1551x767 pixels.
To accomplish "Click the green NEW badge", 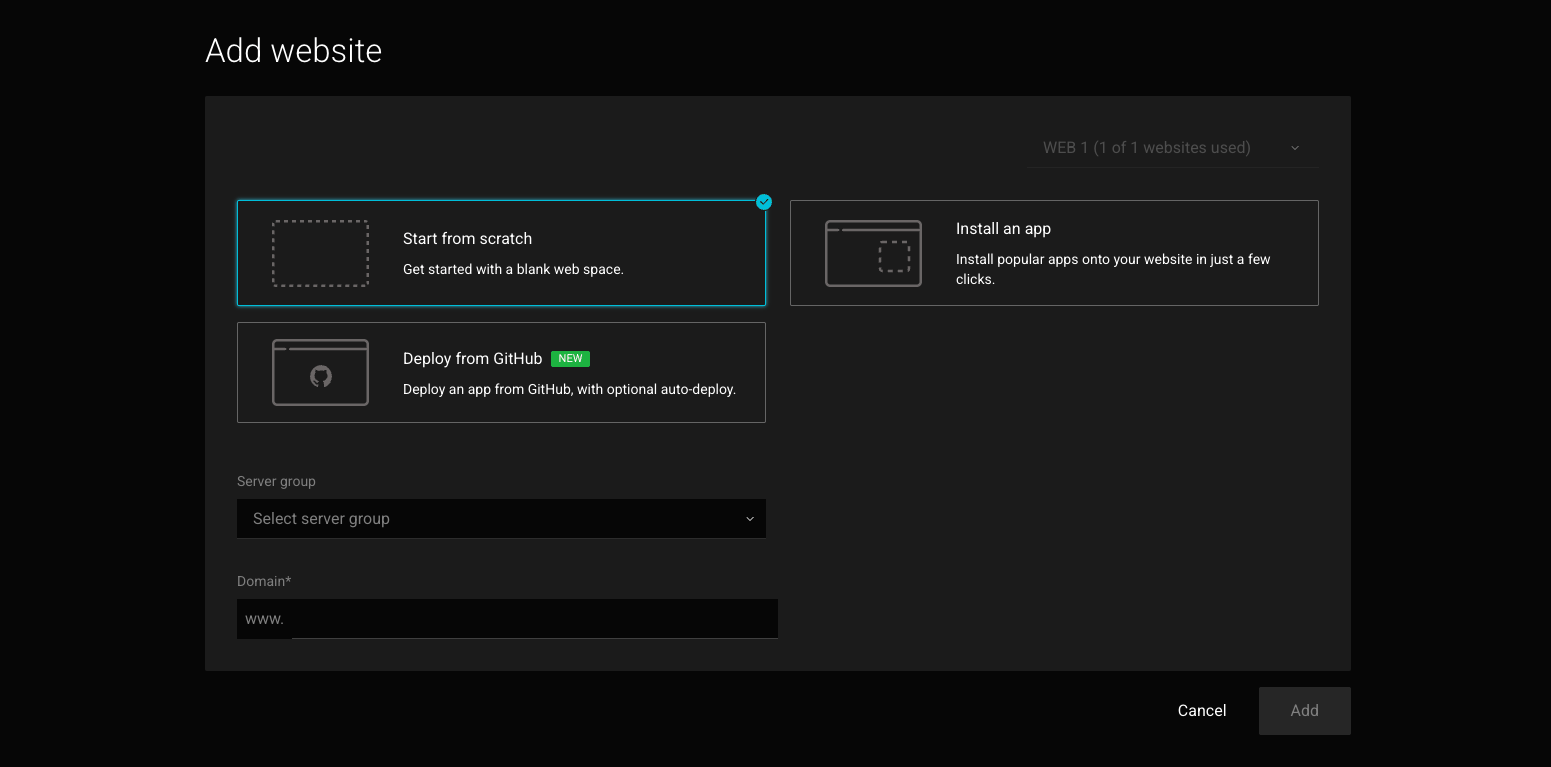I will click(x=571, y=358).
